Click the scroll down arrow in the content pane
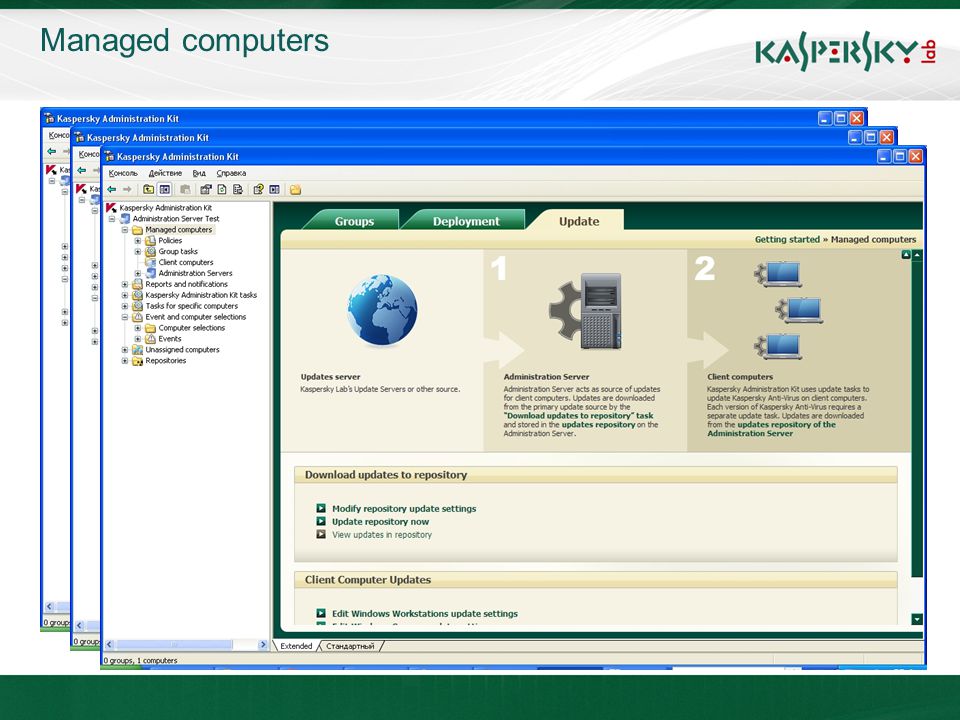This screenshot has width=960, height=720. point(917,619)
